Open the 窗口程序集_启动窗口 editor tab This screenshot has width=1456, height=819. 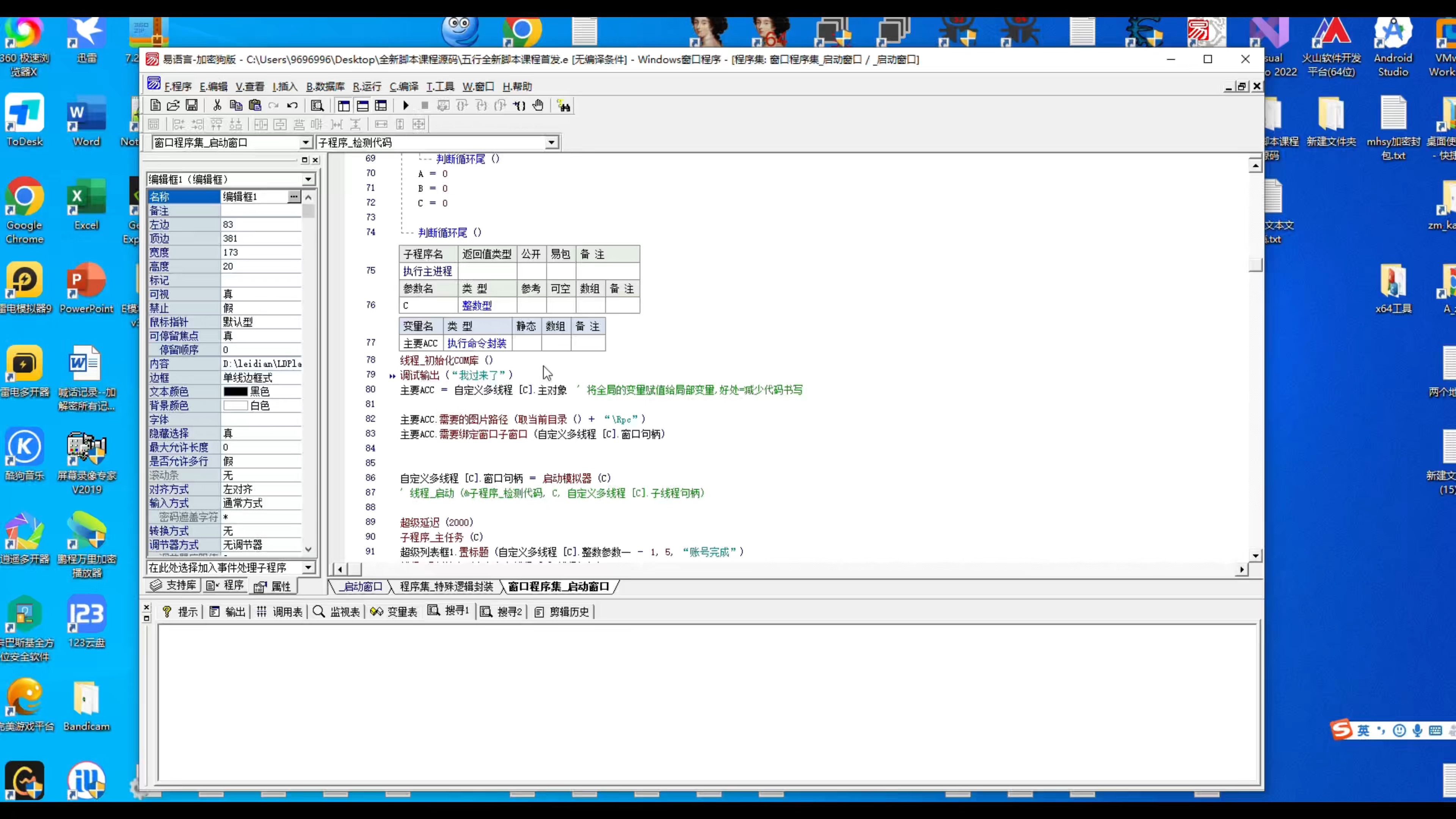click(x=559, y=586)
